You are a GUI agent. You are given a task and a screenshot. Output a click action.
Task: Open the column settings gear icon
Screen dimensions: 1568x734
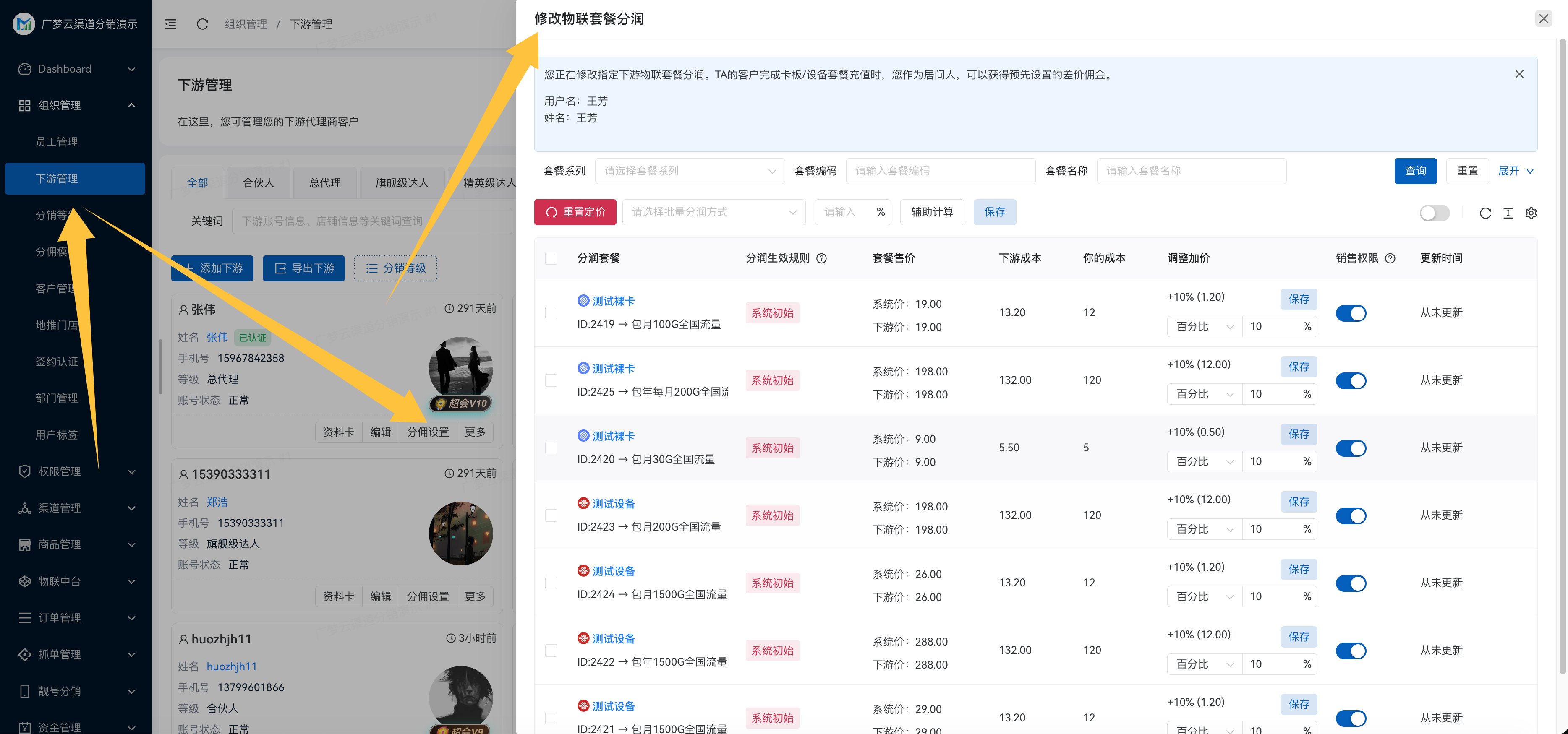(1531, 213)
